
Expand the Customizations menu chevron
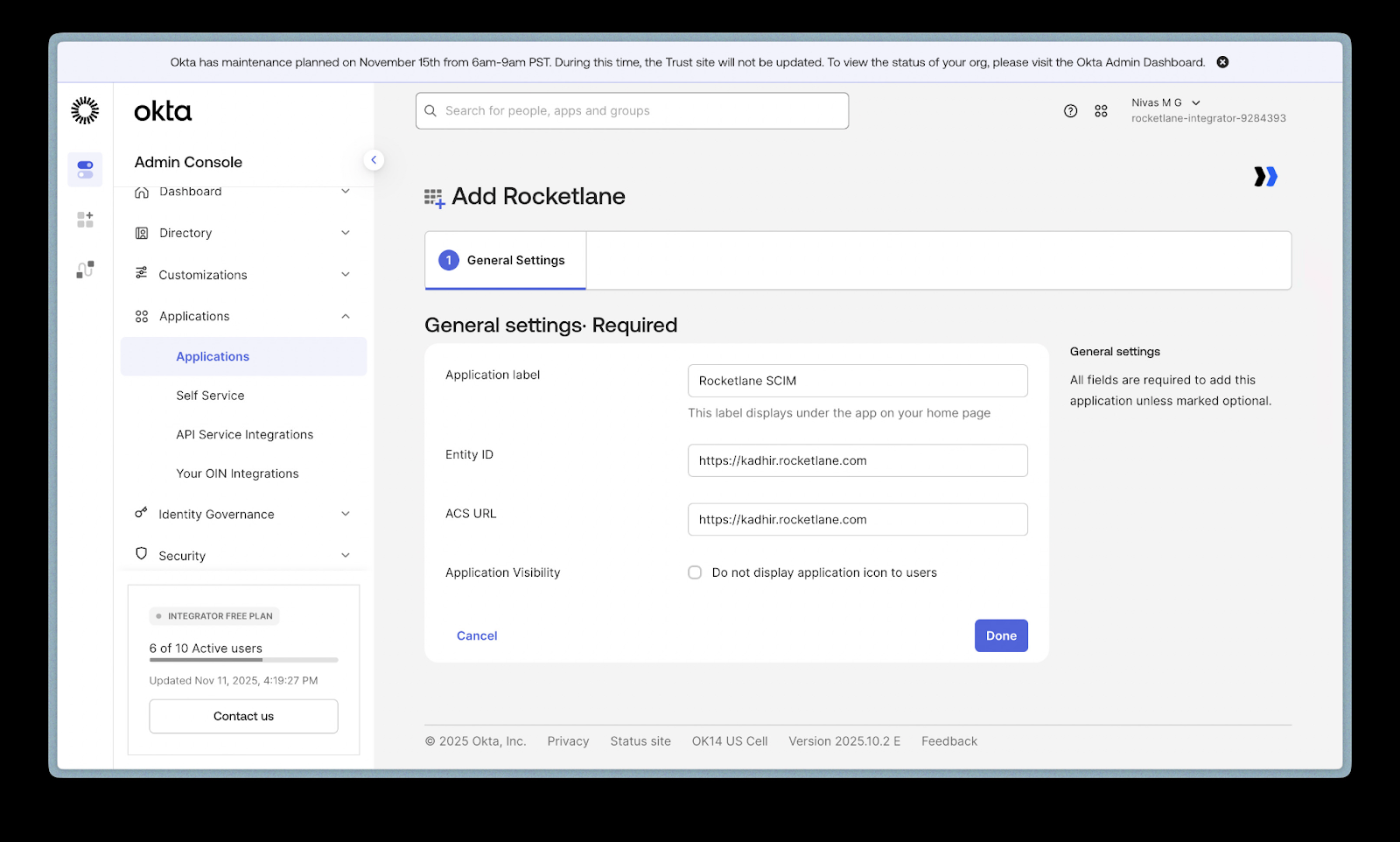[x=346, y=275]
